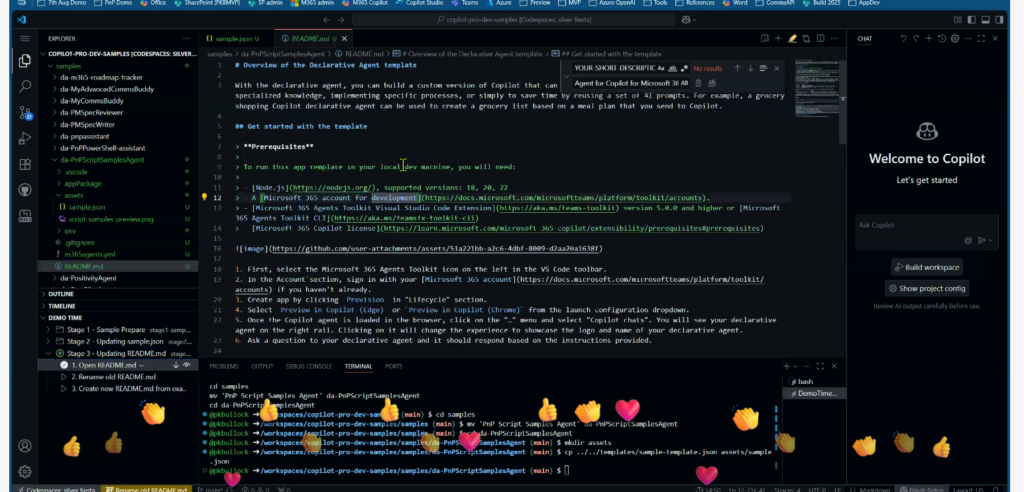The width and height of the screenshot is (1024, 492).
Task: Open the Copilot menu beside command center
Action: 689,20
